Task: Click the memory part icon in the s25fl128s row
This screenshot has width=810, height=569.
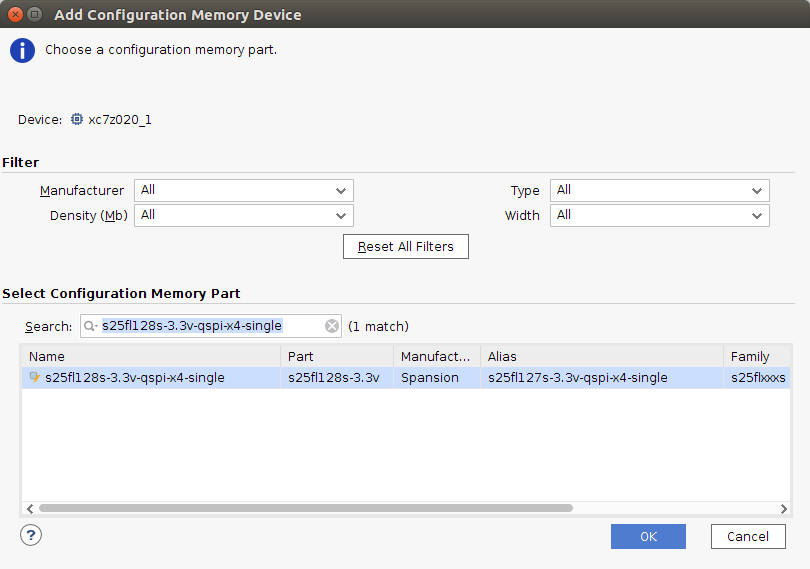Action: [35, 377]
